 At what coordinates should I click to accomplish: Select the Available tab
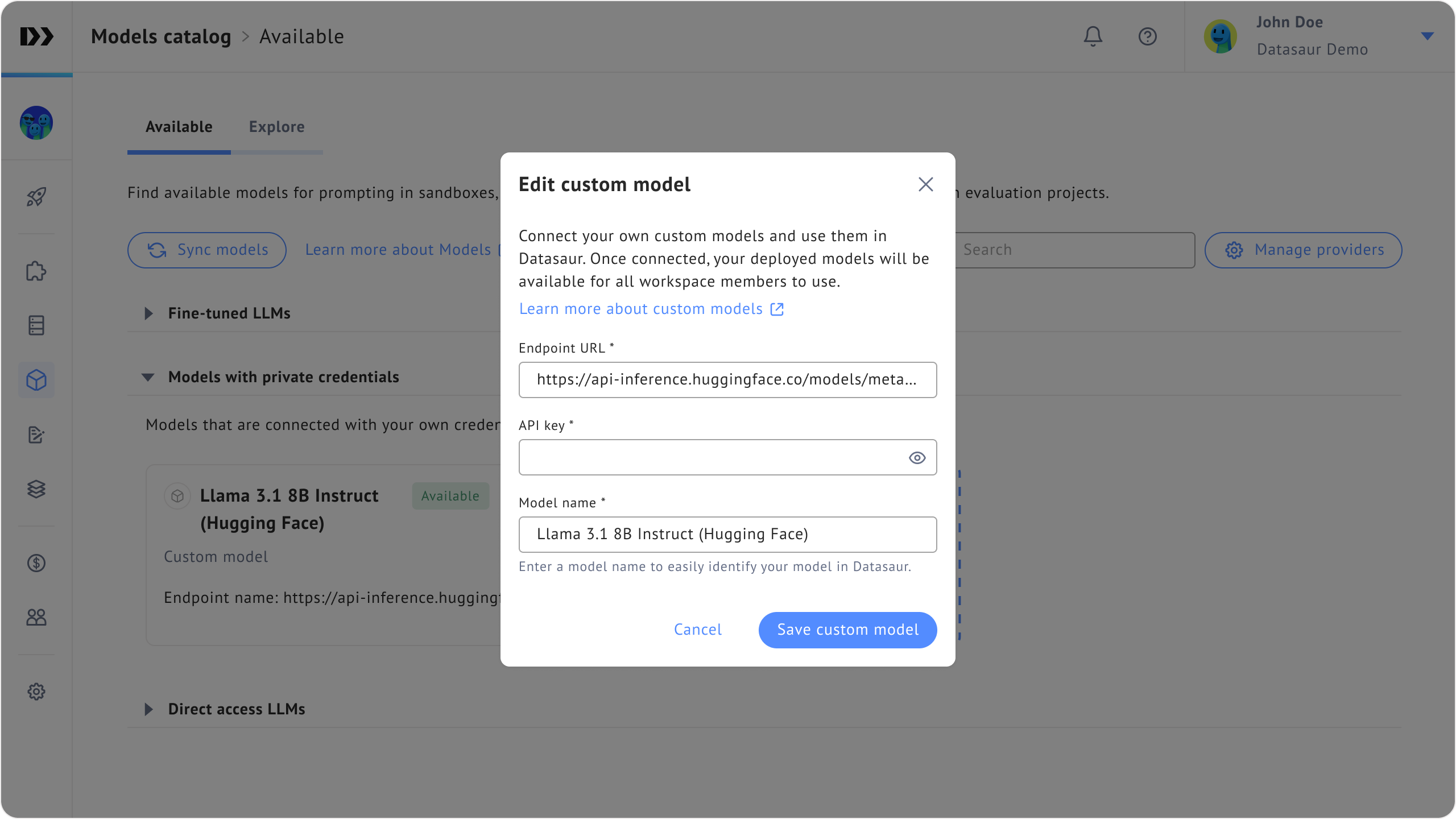[x=179, y=127]
